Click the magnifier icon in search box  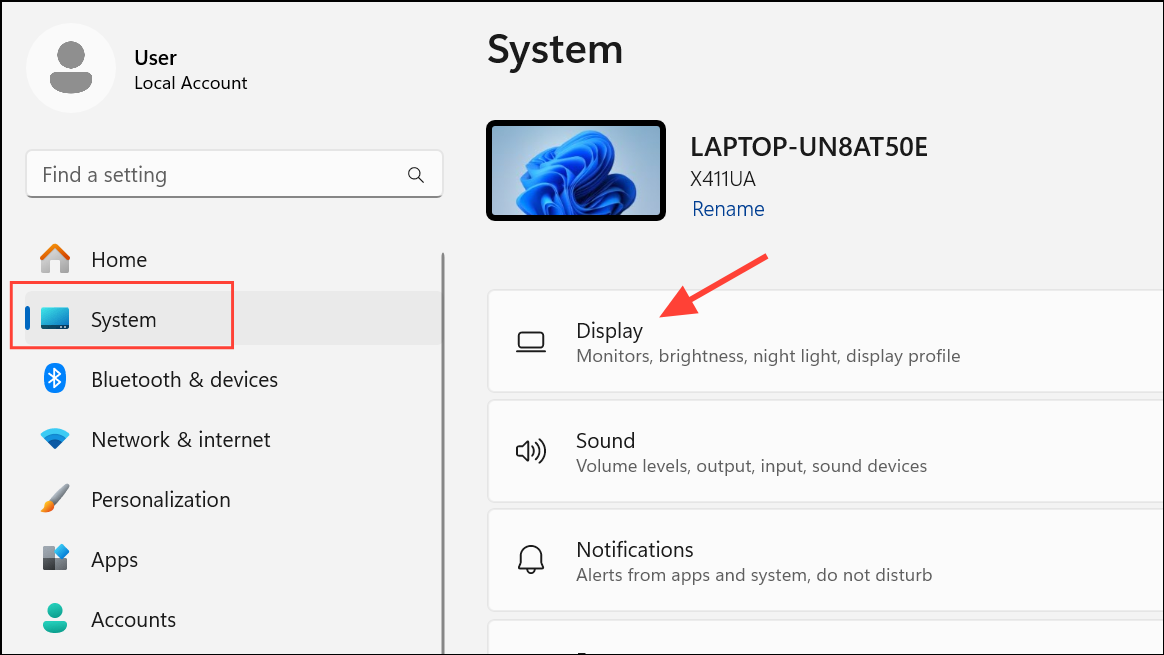(416, 174)
